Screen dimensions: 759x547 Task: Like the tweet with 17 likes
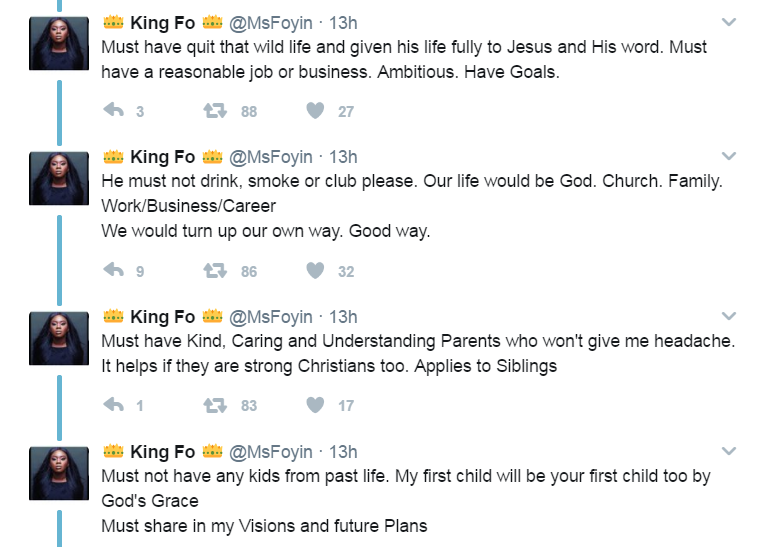[x=315, y=405]
